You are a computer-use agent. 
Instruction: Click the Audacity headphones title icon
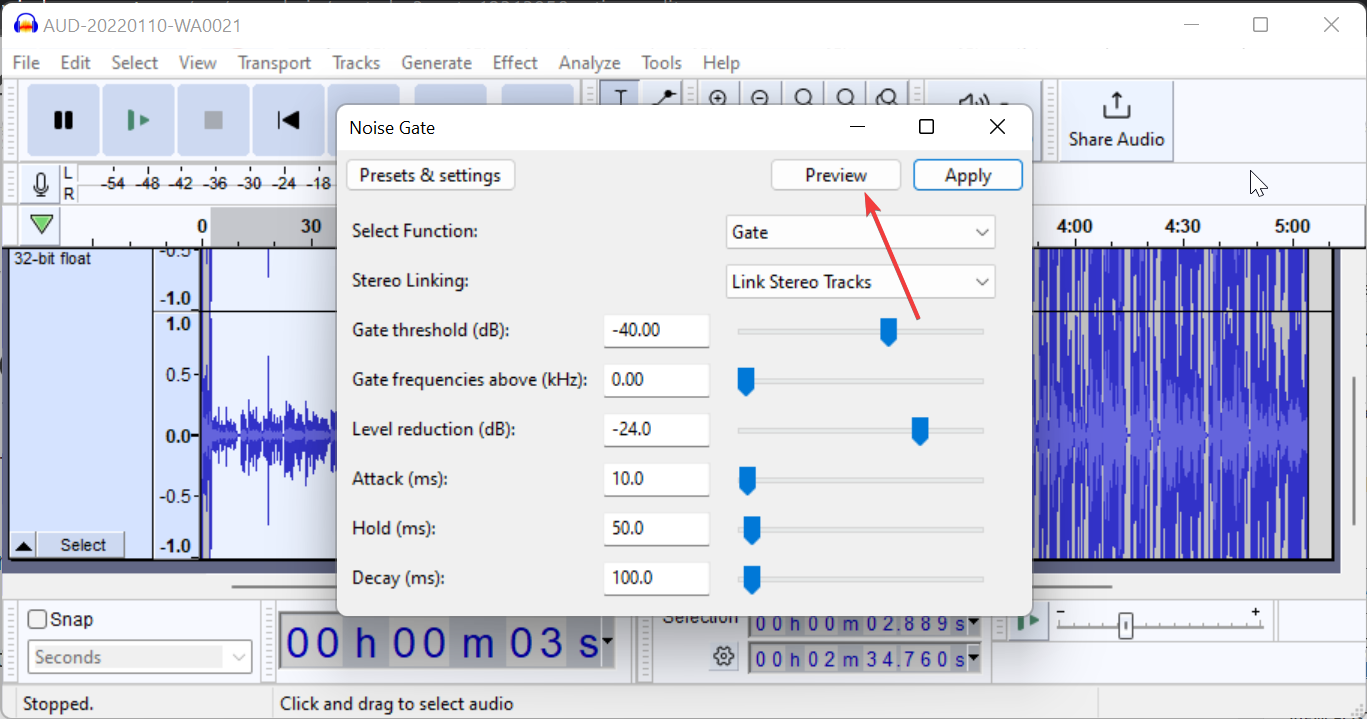click(x=25, y=25)
